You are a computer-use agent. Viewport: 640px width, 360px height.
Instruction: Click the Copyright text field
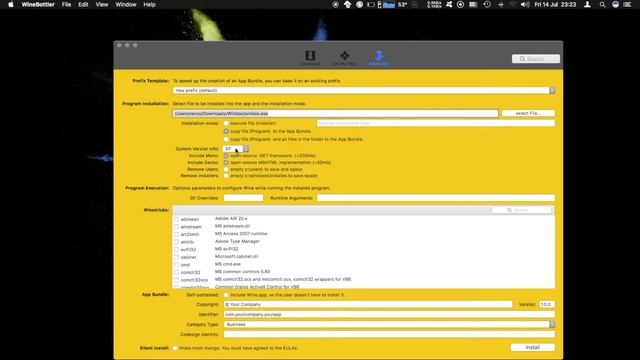pos(368,304)
